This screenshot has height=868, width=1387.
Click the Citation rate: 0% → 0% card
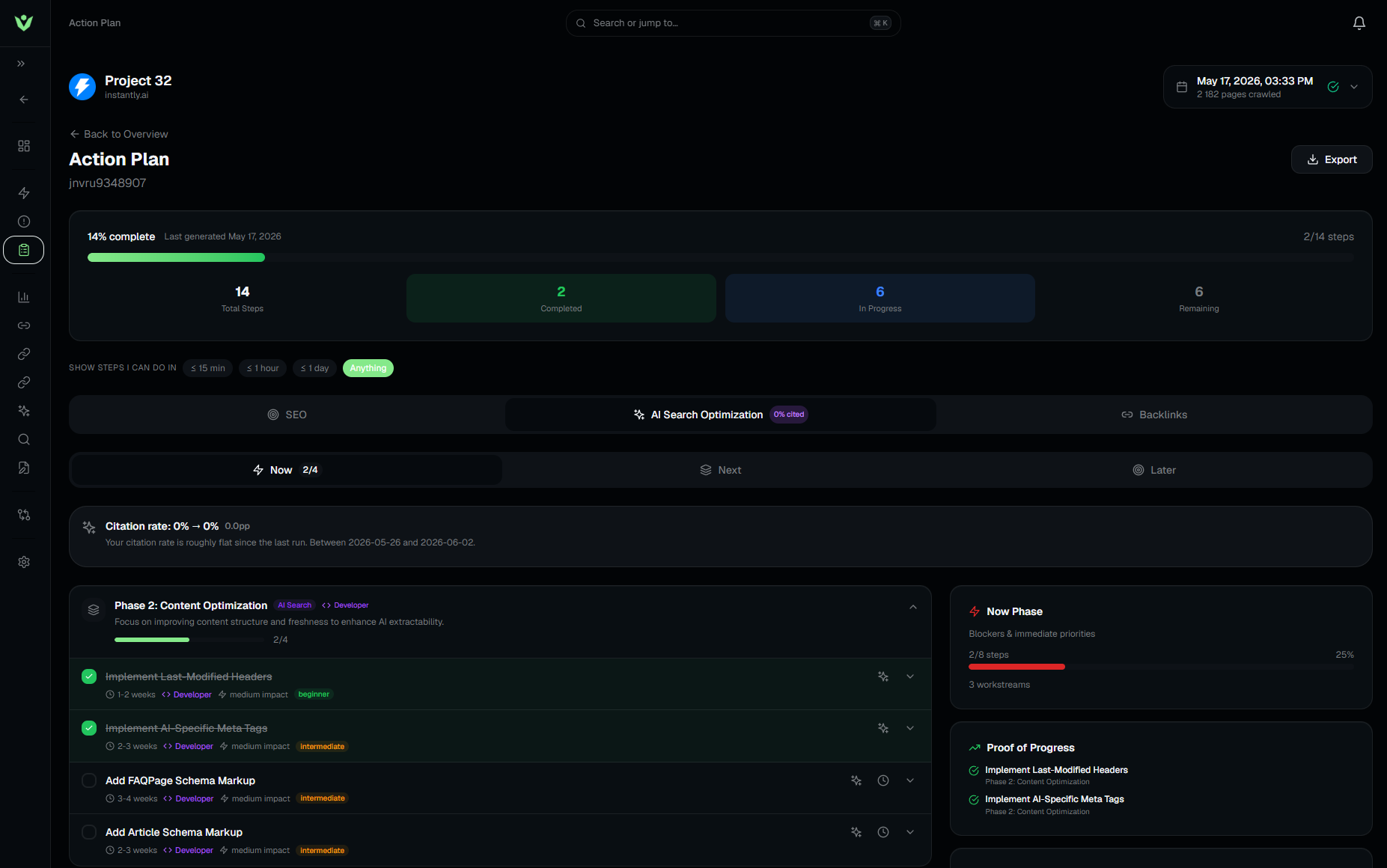[721, 537]
